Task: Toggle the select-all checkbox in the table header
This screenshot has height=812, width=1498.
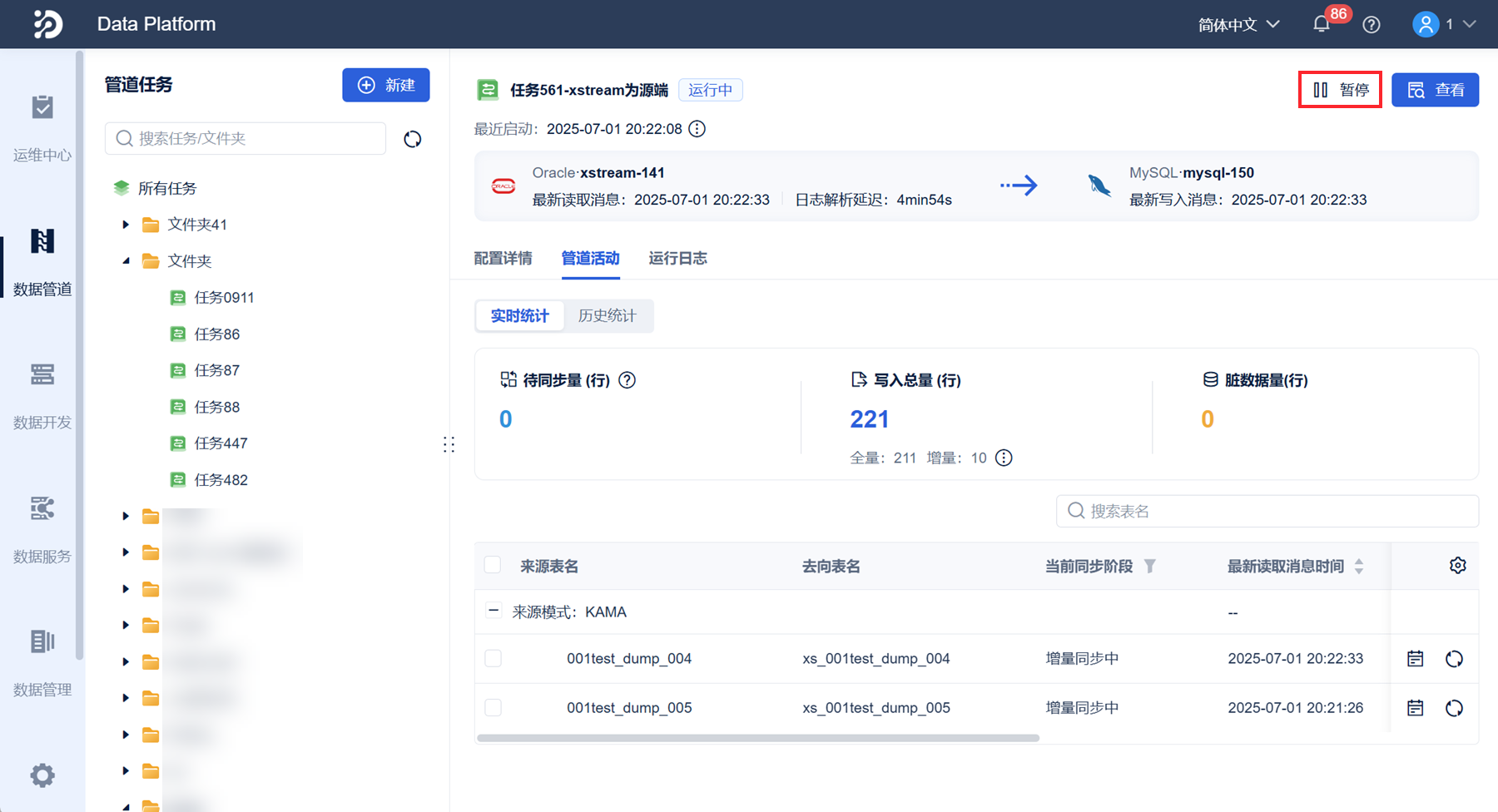Action: point(493,566)
